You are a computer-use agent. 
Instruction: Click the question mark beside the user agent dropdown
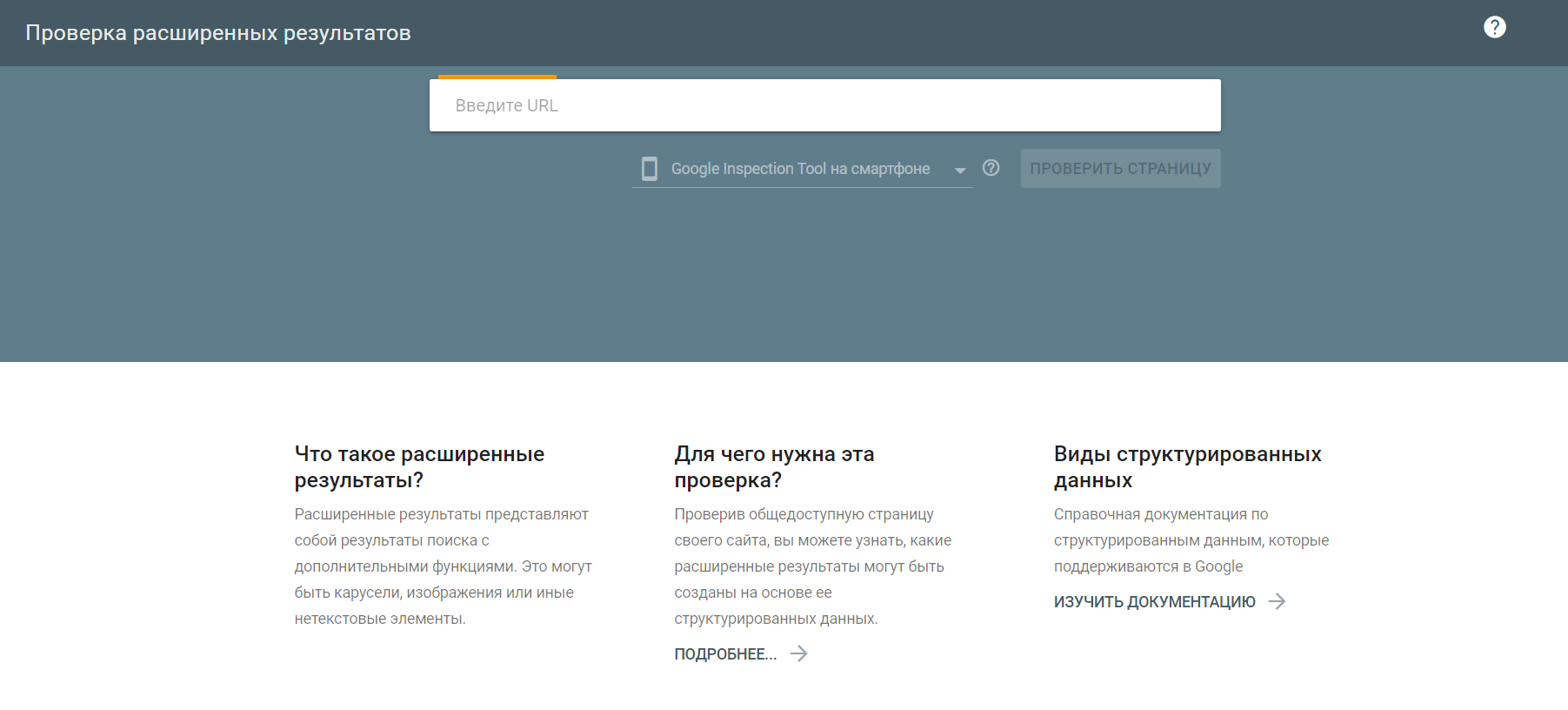(991, 168)
